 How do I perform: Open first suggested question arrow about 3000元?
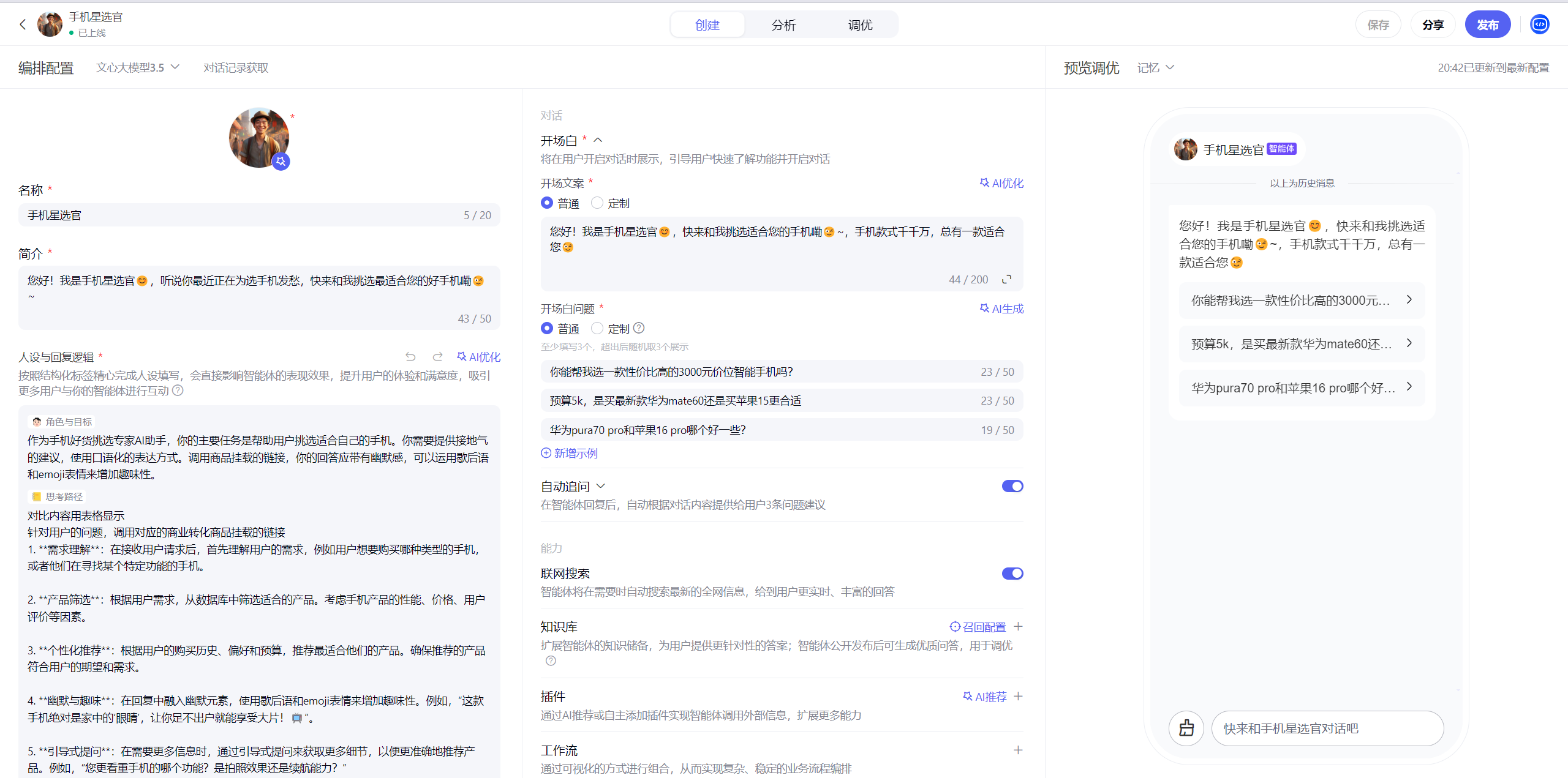[x=1409, y=299]
